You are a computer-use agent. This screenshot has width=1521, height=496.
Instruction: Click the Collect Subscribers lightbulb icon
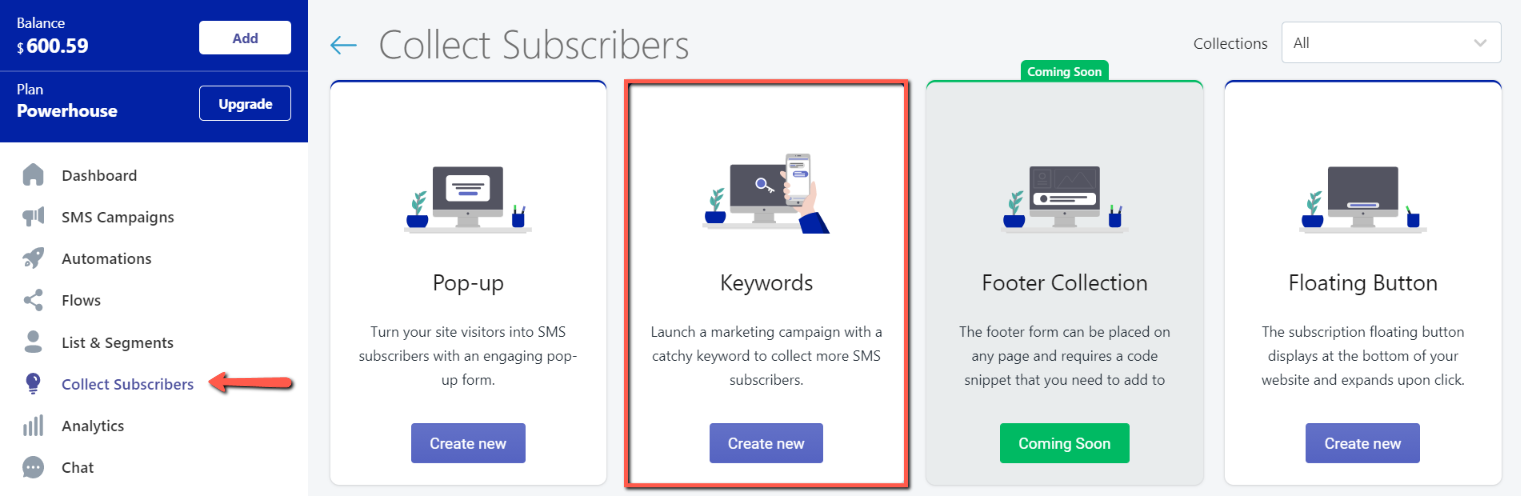[33, 384]
